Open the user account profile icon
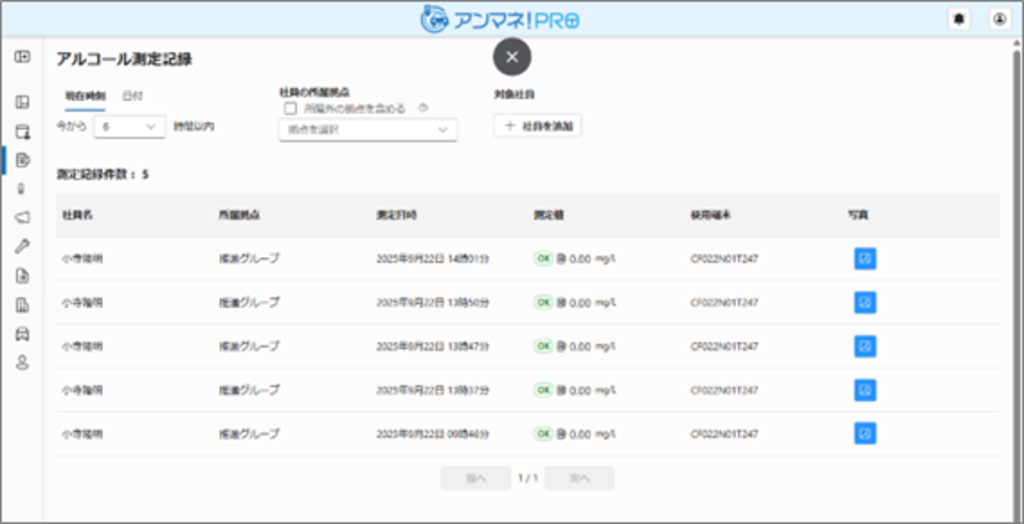 (x=999, y=19)
